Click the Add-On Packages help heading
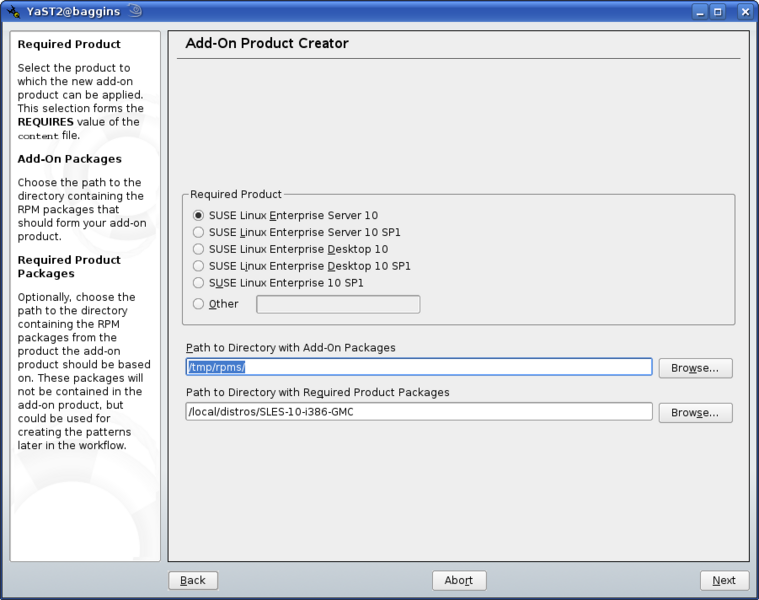759x600 pixels. click(70, 159)
